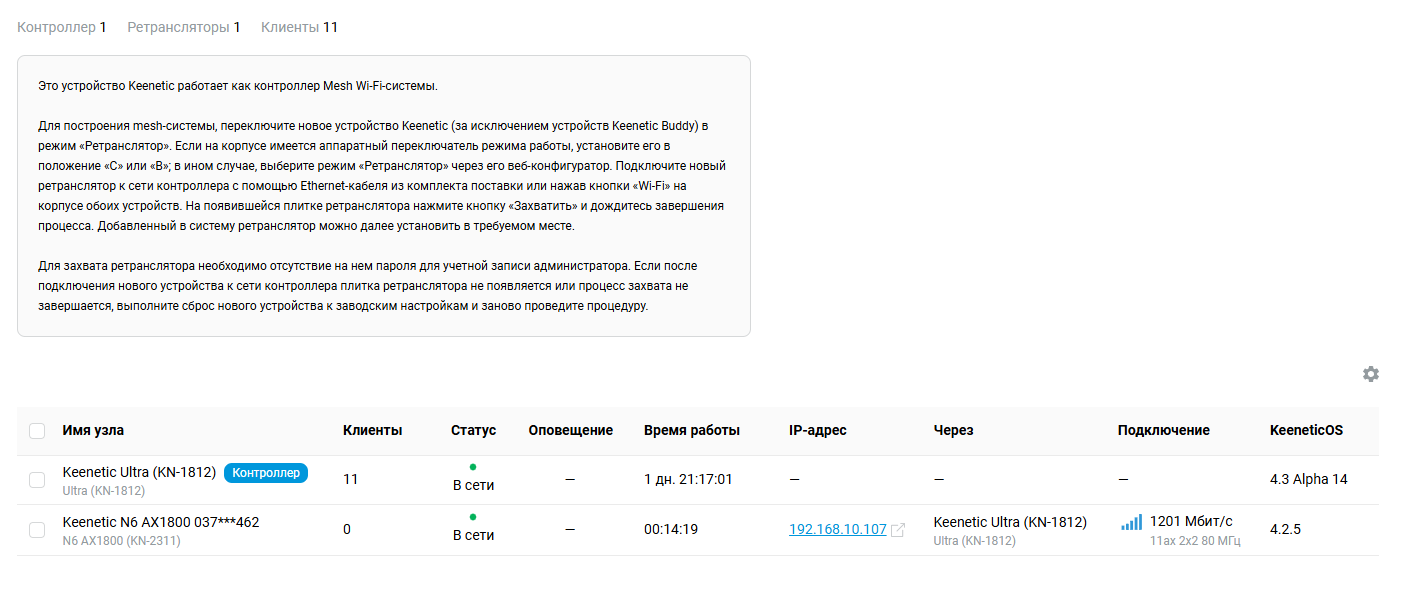Click firmware version 4.2.5
This screenshot has height=592, width=1402.
1285,530
